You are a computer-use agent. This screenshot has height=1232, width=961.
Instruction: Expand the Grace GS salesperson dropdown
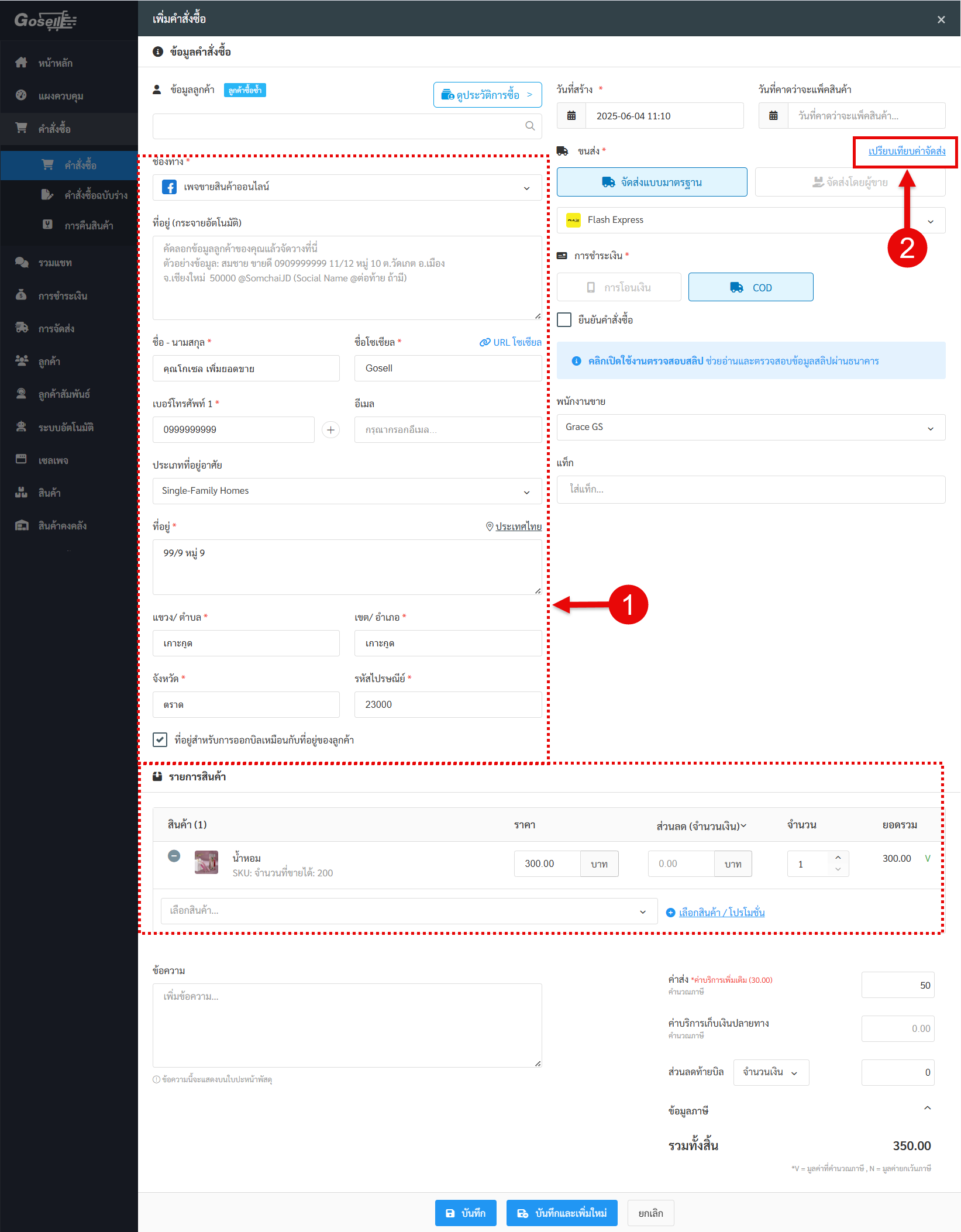pos(930,428)
